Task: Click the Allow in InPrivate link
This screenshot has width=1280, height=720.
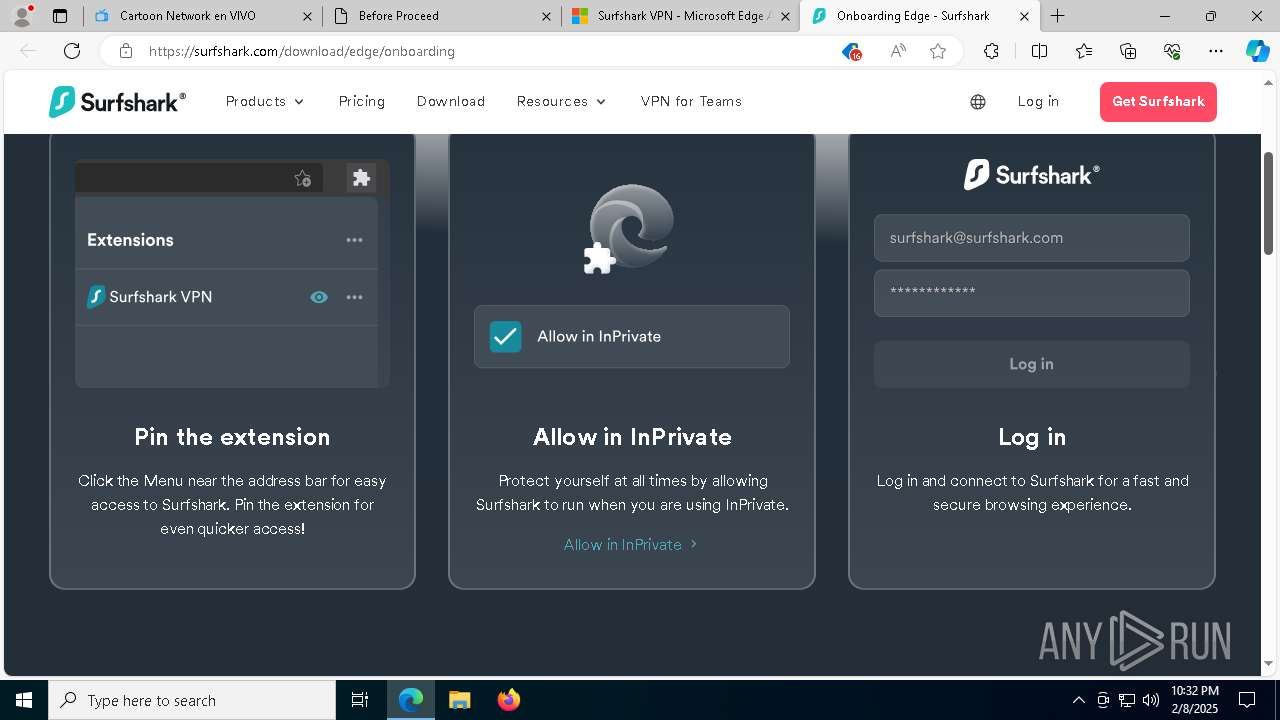Action: 631,544
